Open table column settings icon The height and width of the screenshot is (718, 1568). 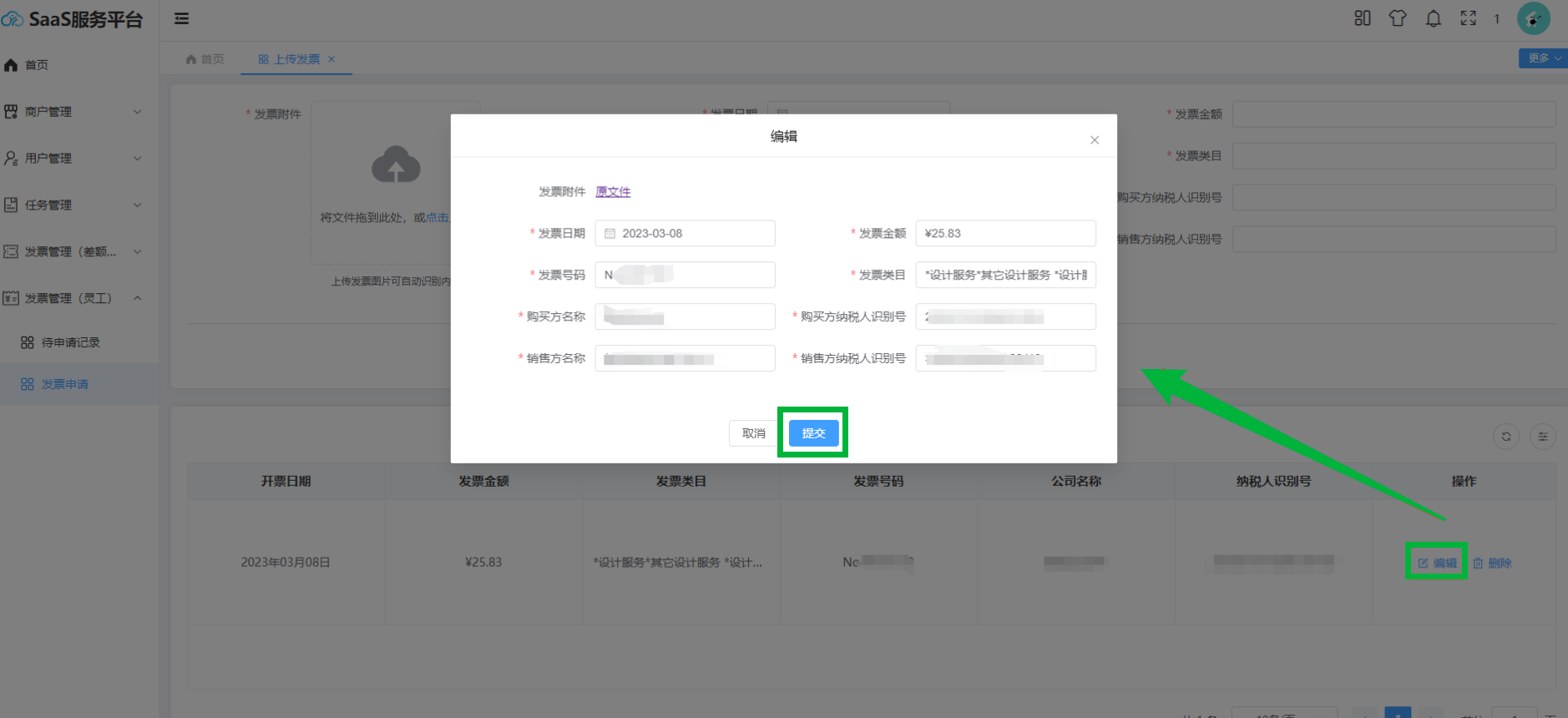click(1542, 436)
